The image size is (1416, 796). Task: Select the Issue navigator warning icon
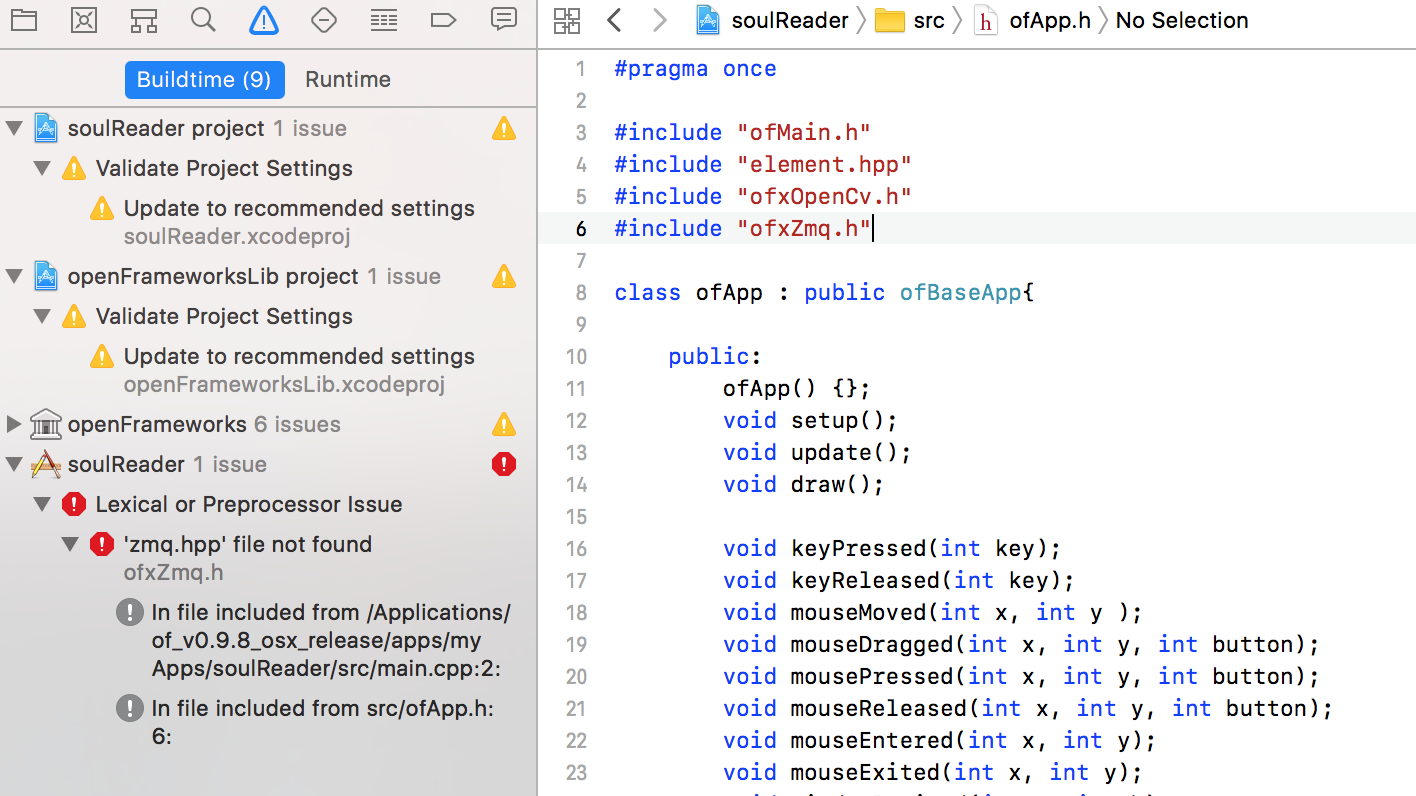click(x=263, y=20)
